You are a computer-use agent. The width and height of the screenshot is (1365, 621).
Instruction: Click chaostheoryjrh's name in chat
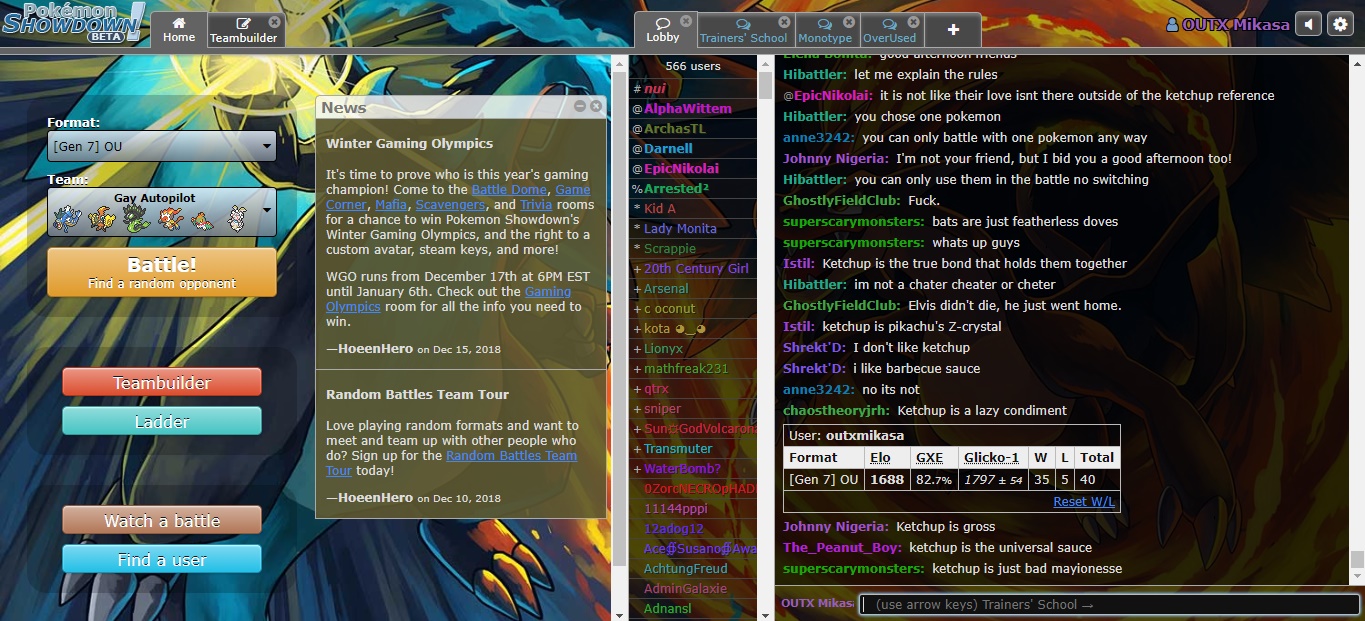pyautogui.click(x=837, y=410)
